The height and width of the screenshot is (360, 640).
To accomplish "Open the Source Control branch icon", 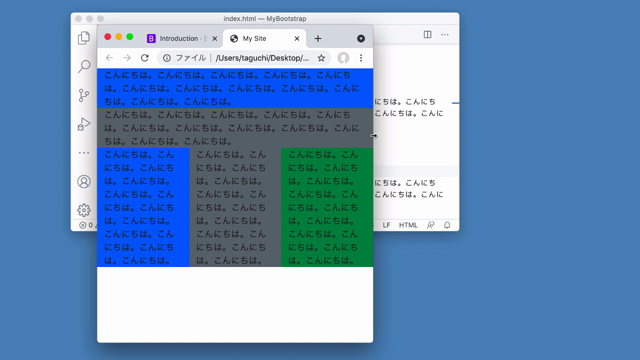I will (84, 95).
